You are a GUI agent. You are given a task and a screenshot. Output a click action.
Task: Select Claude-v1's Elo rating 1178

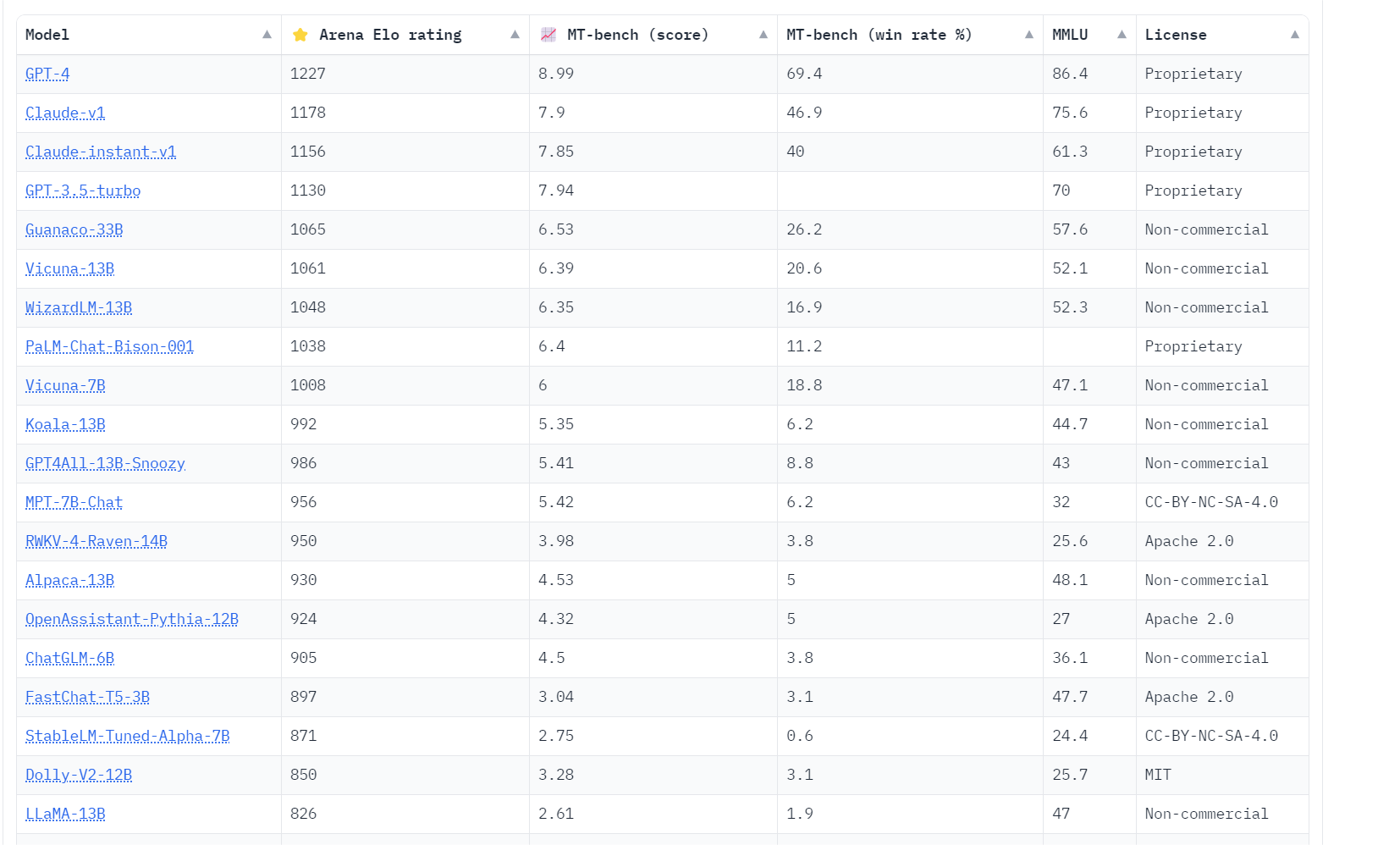pos(308,113)
